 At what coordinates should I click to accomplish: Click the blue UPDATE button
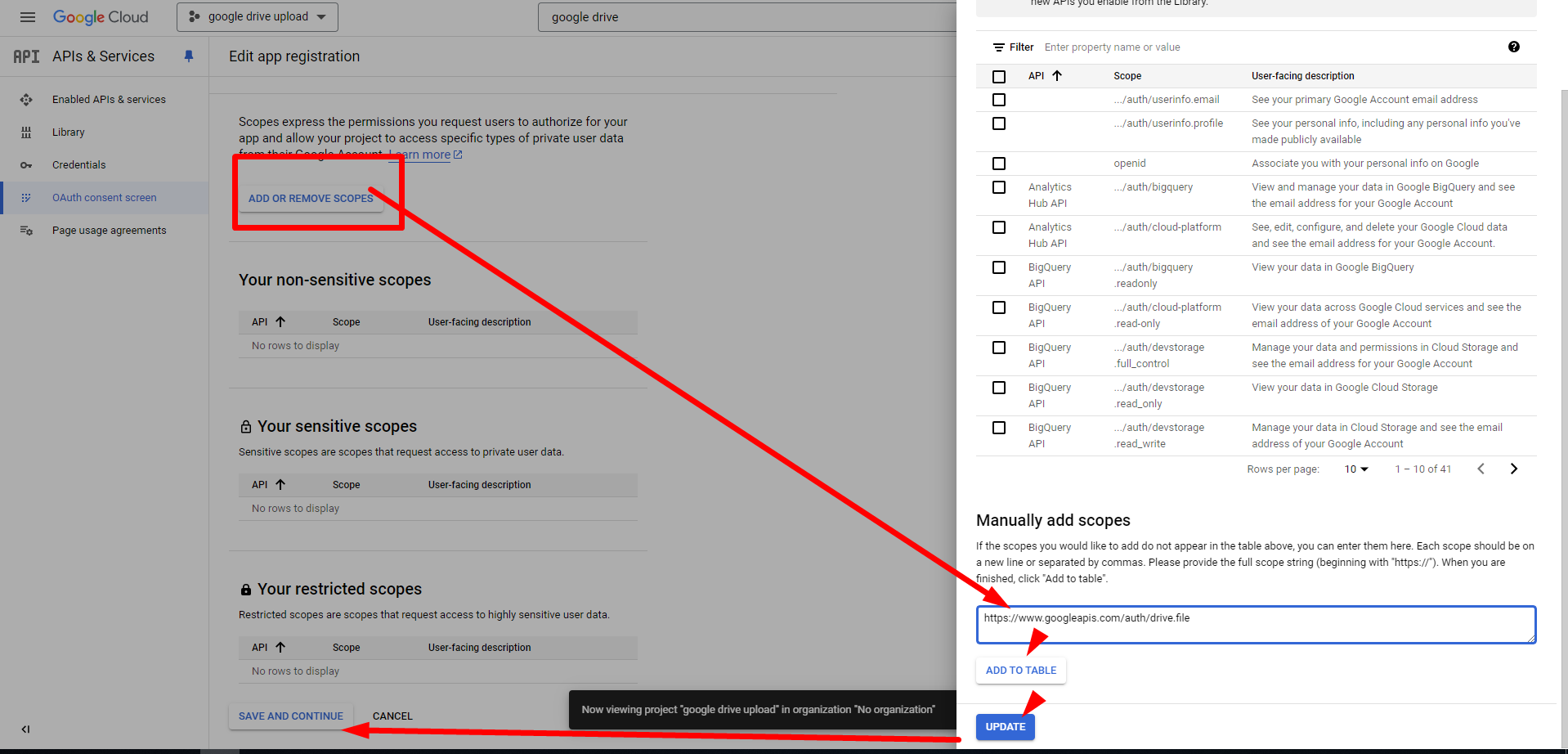1006,727
